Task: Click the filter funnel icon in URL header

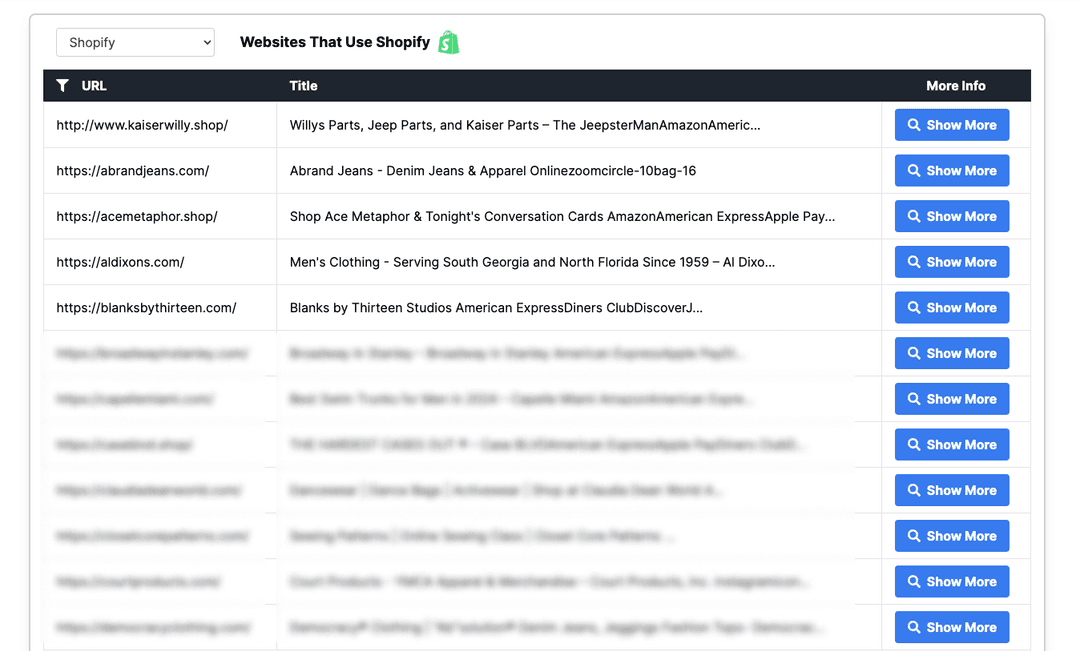Action: coord(63,86)
